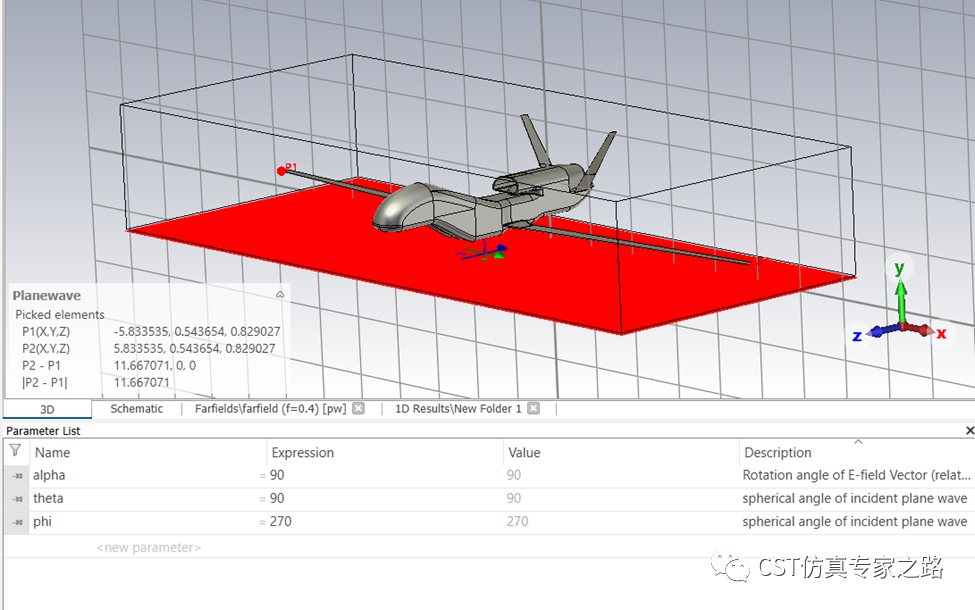975x610 pixels.
Task: Close the 1D Results New Folder 1 tab
Action: [533, 409]
